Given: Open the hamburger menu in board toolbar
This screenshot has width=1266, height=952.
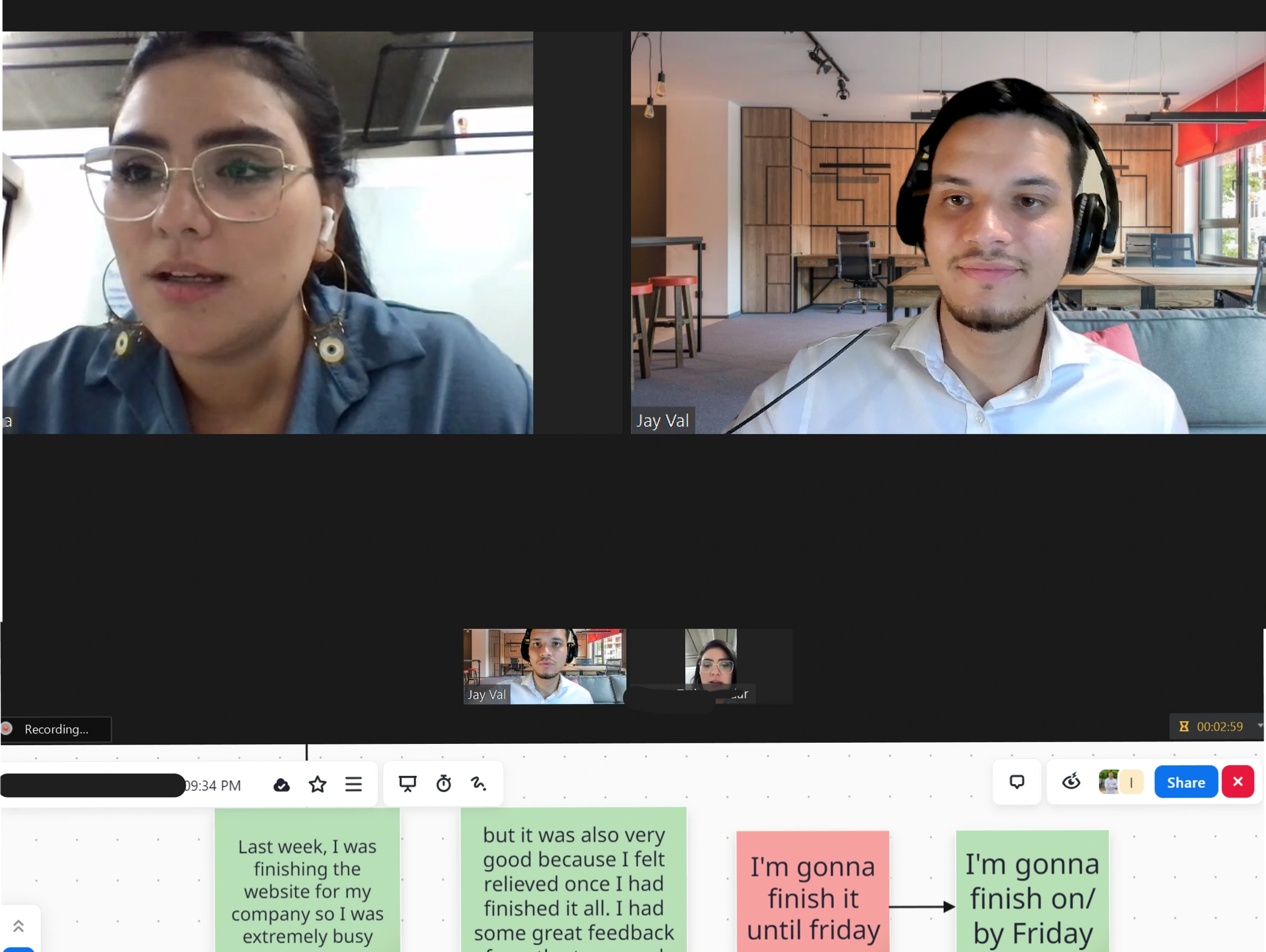Looking at the screenshot, I should point(353,784).
